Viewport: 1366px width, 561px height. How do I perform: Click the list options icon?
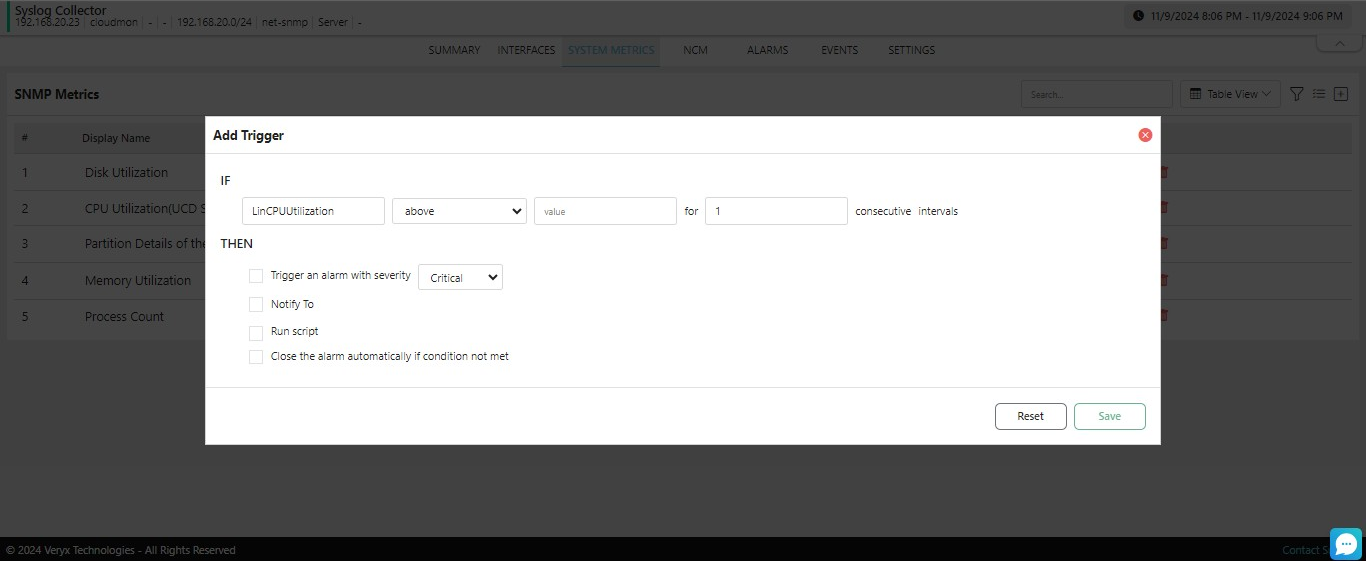pyautogui.click(x=1319, y=94)
